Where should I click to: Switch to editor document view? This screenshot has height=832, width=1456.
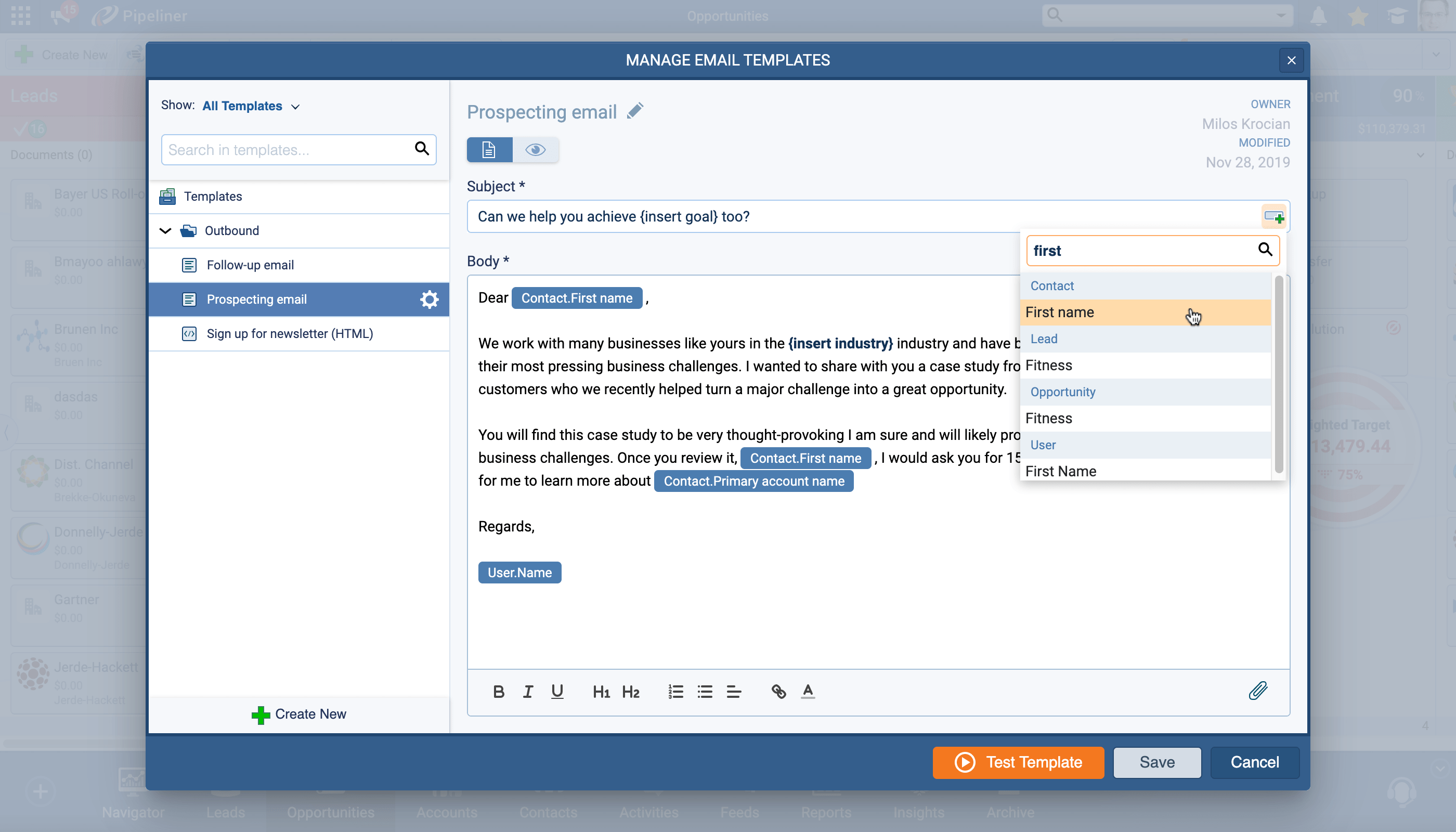(x=489, y=150)
